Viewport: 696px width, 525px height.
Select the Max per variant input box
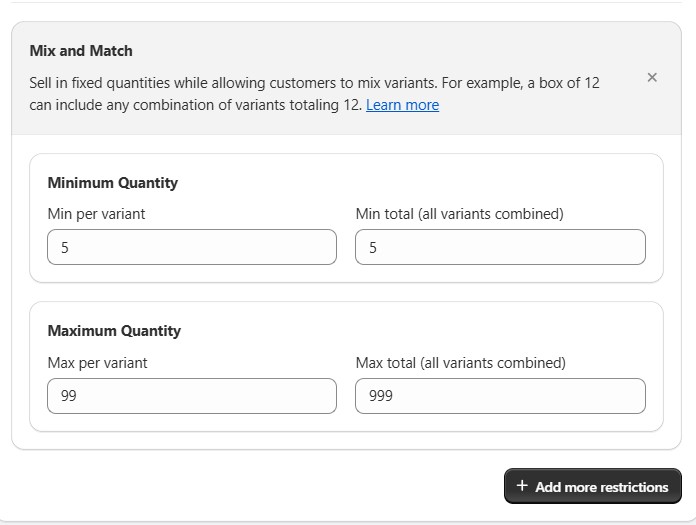click(x=192, y=395)
